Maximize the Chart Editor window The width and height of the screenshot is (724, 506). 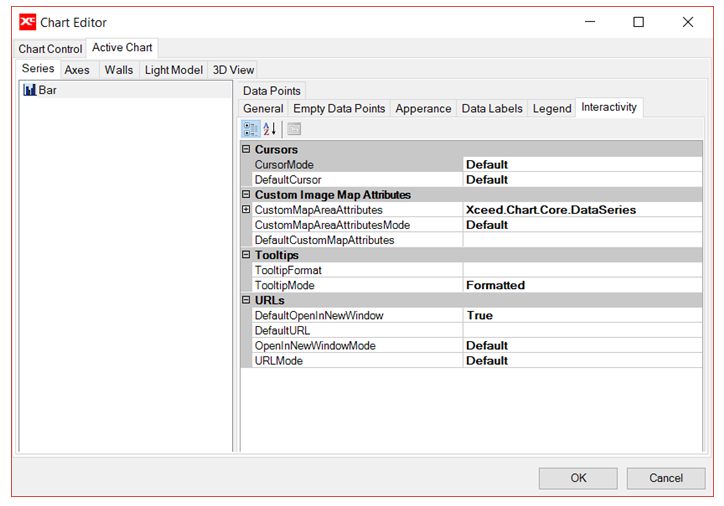click(x=638, y=22)
